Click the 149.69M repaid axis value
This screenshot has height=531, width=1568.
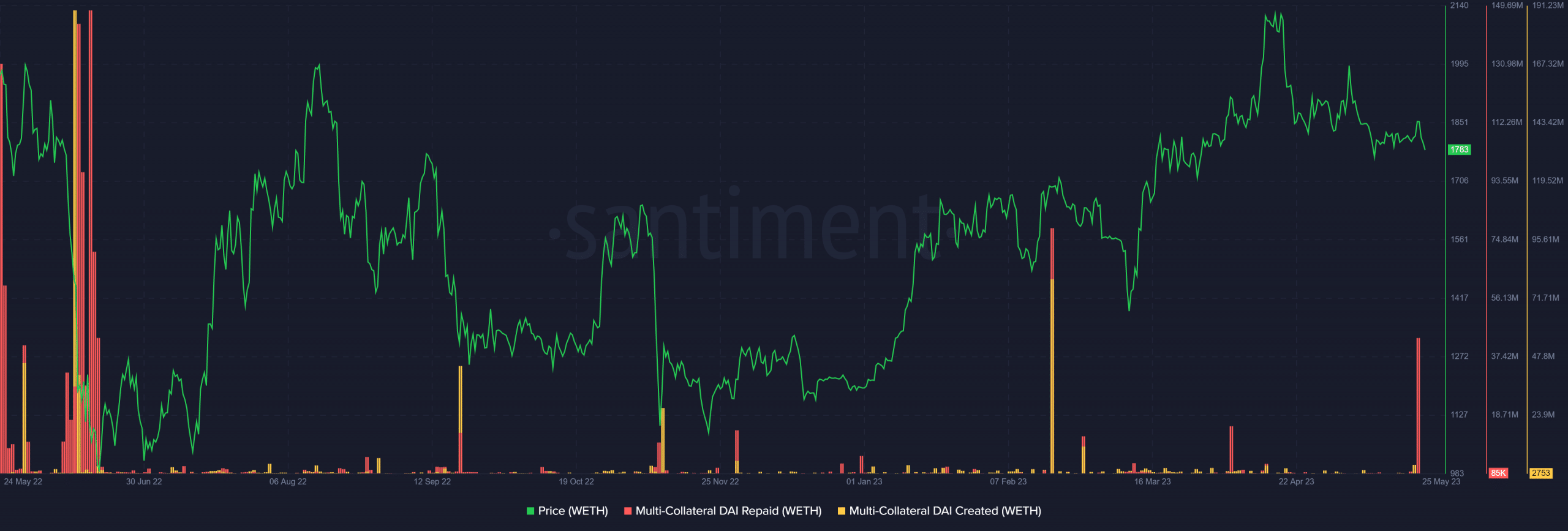1507,6
